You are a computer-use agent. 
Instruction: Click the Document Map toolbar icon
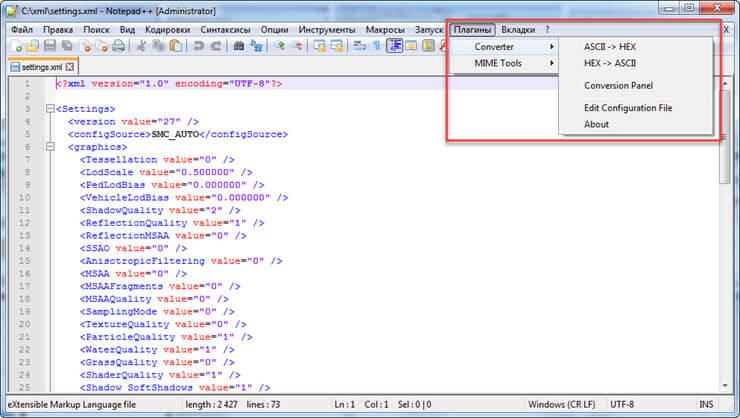coord(429,46)
